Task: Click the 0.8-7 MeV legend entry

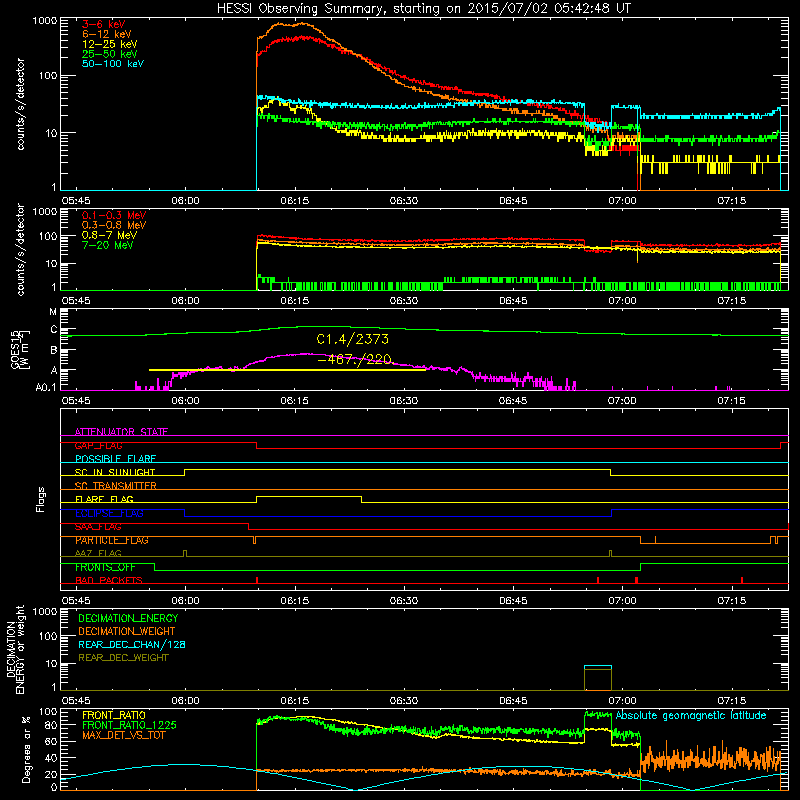Action: (x=109, y=235)
